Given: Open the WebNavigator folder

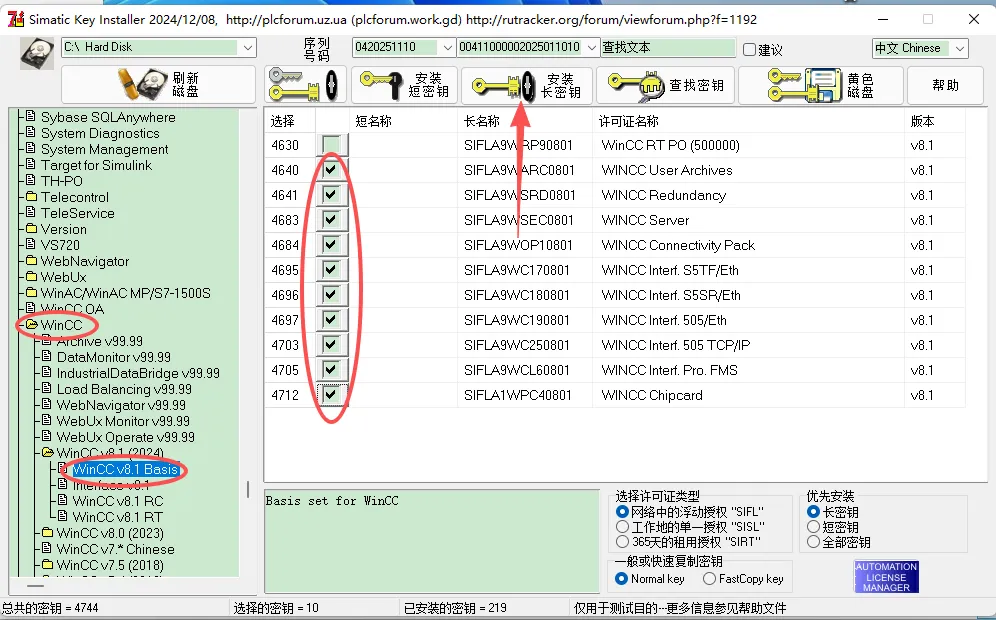Looking at the screenshot, I should coord(84,261).
